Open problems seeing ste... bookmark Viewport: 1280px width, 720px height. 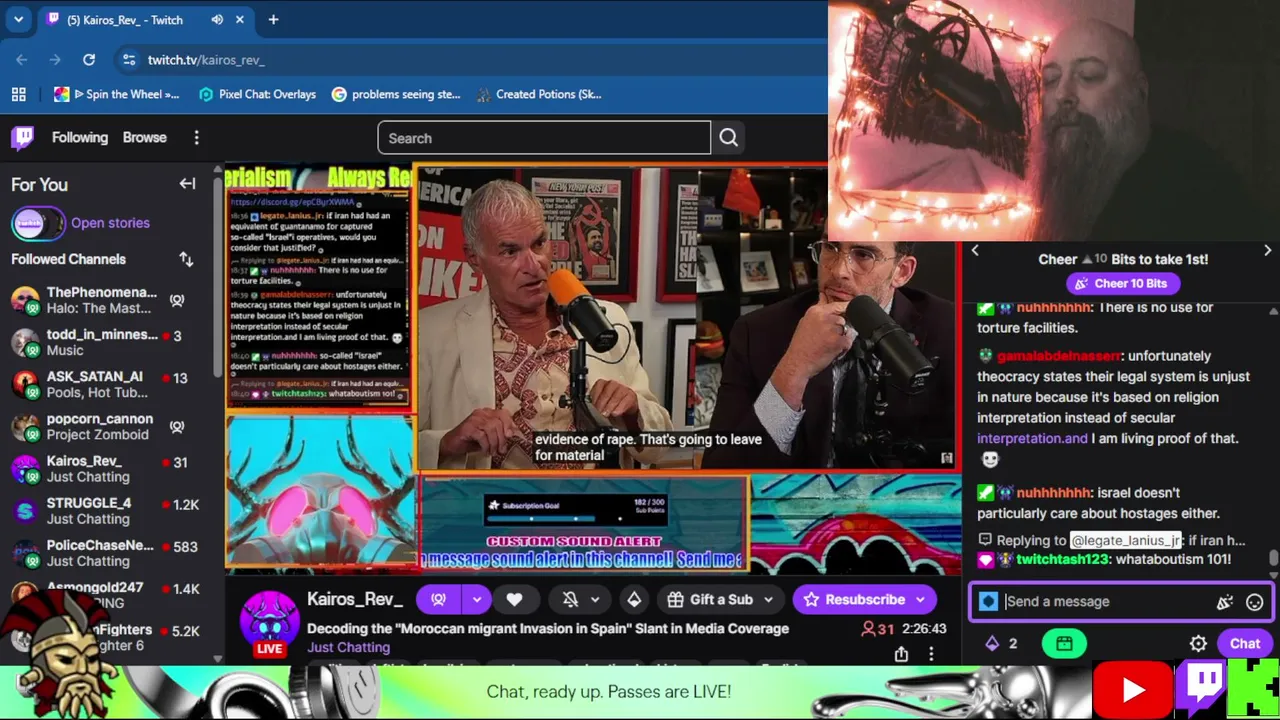coord(396,94)
